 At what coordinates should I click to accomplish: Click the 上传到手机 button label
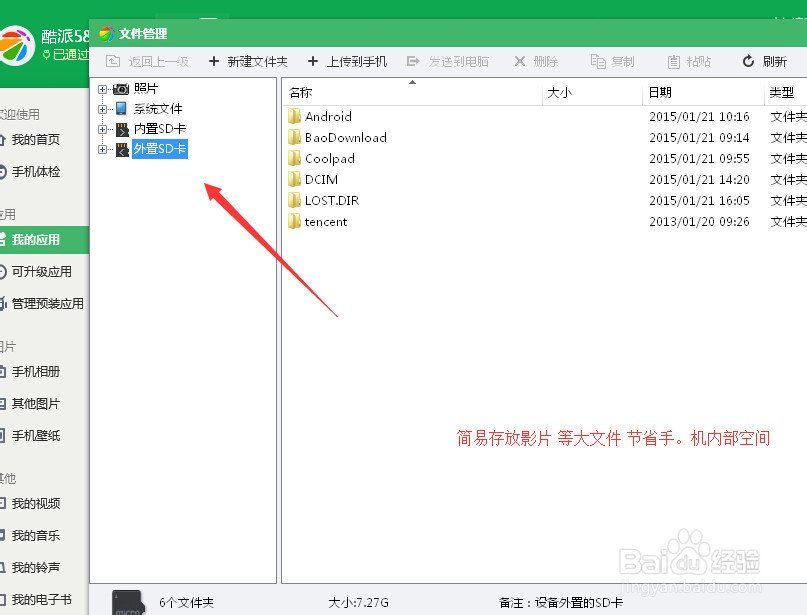pos(357,62)
